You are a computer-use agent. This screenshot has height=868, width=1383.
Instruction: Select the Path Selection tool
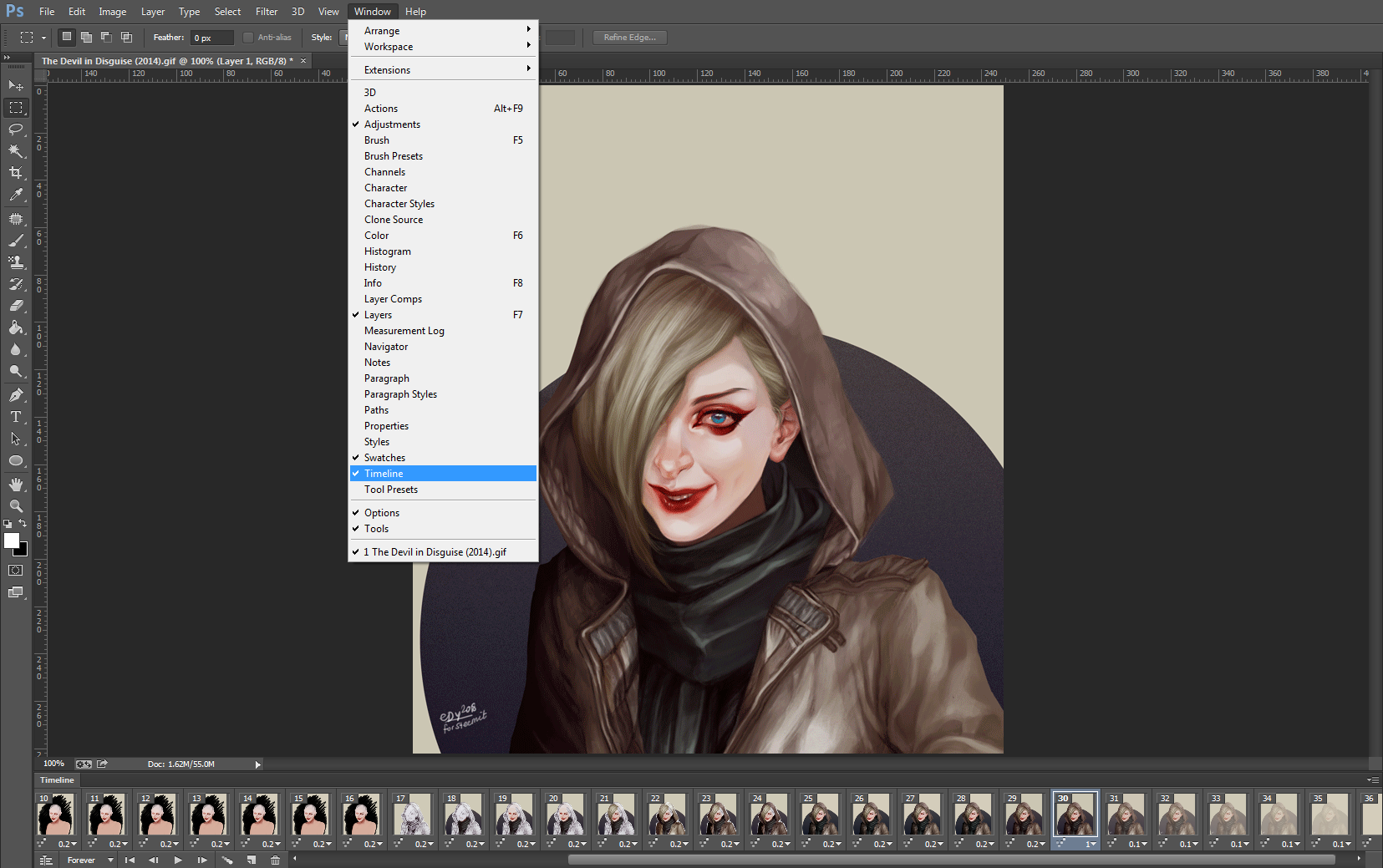(16, 439)
